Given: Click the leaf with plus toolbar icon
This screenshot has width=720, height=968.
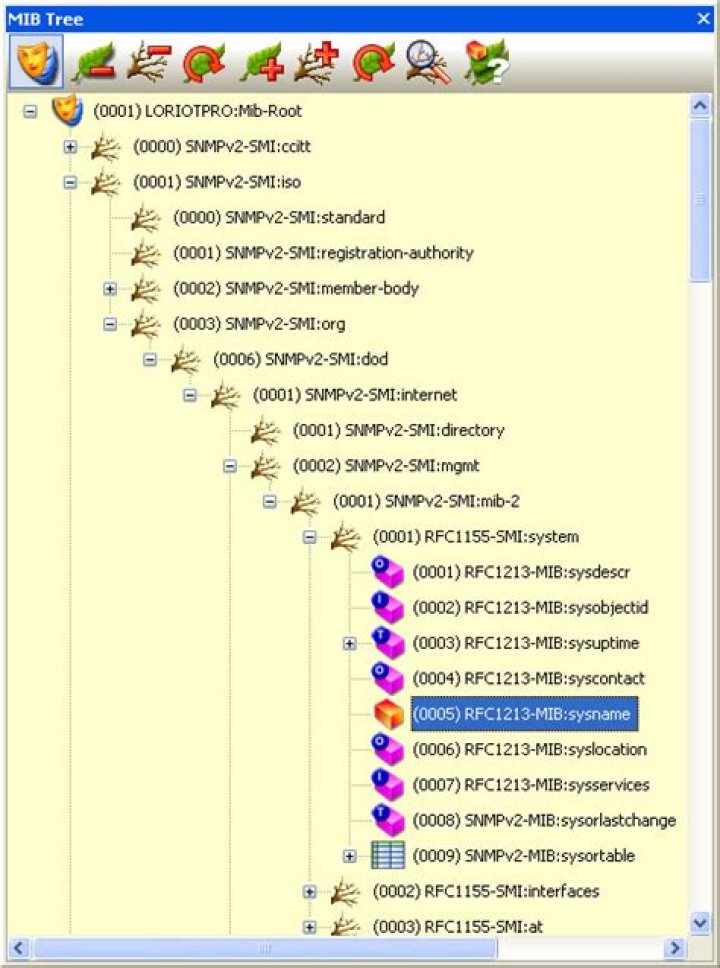Looking at the screenshot, I should click(x=262, y=63).
